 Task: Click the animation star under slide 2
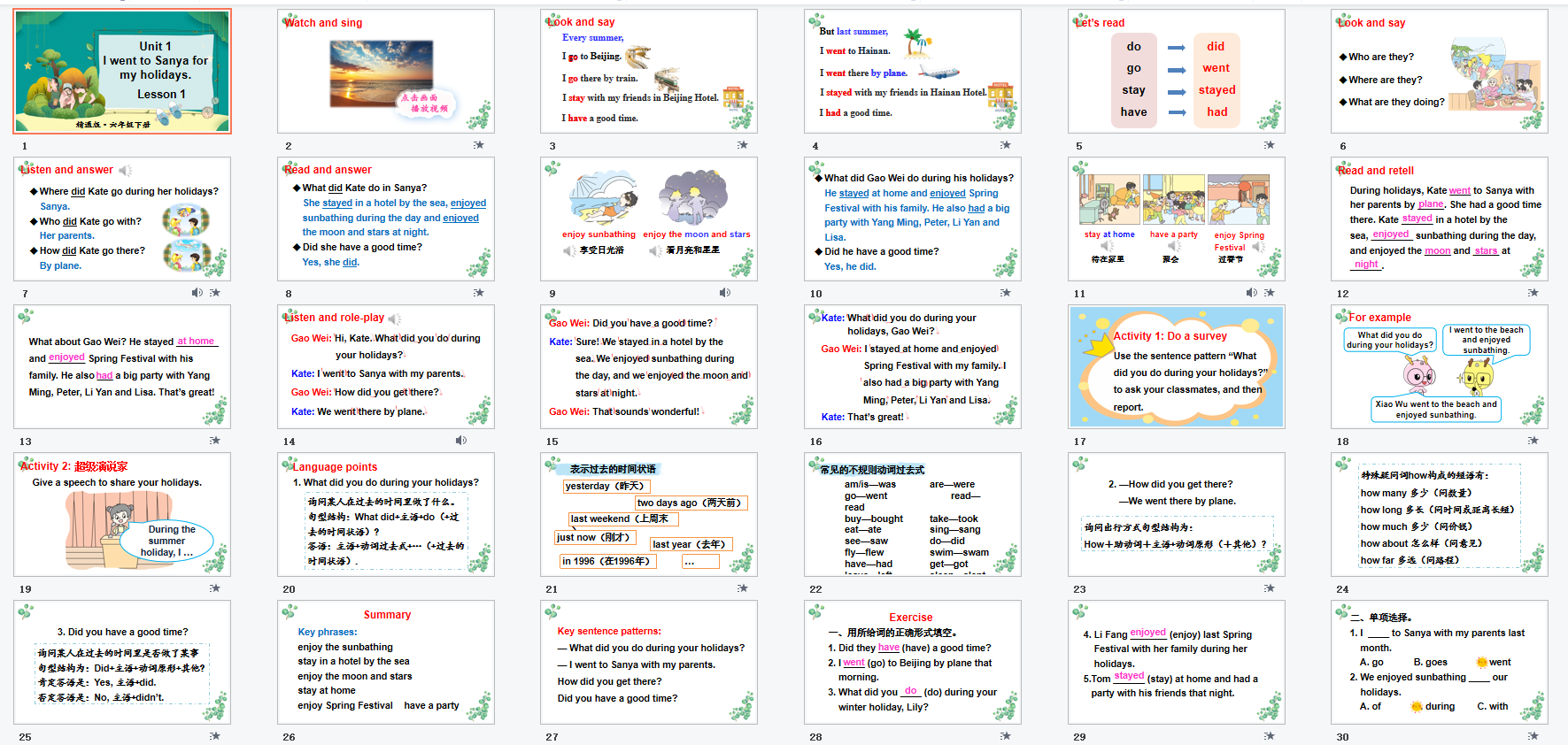click(478, 145)
